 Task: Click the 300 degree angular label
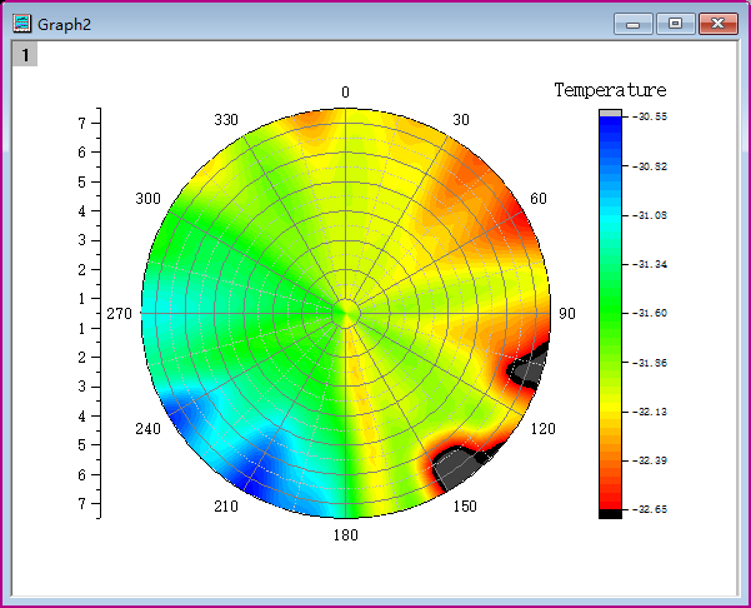point(148,198)
